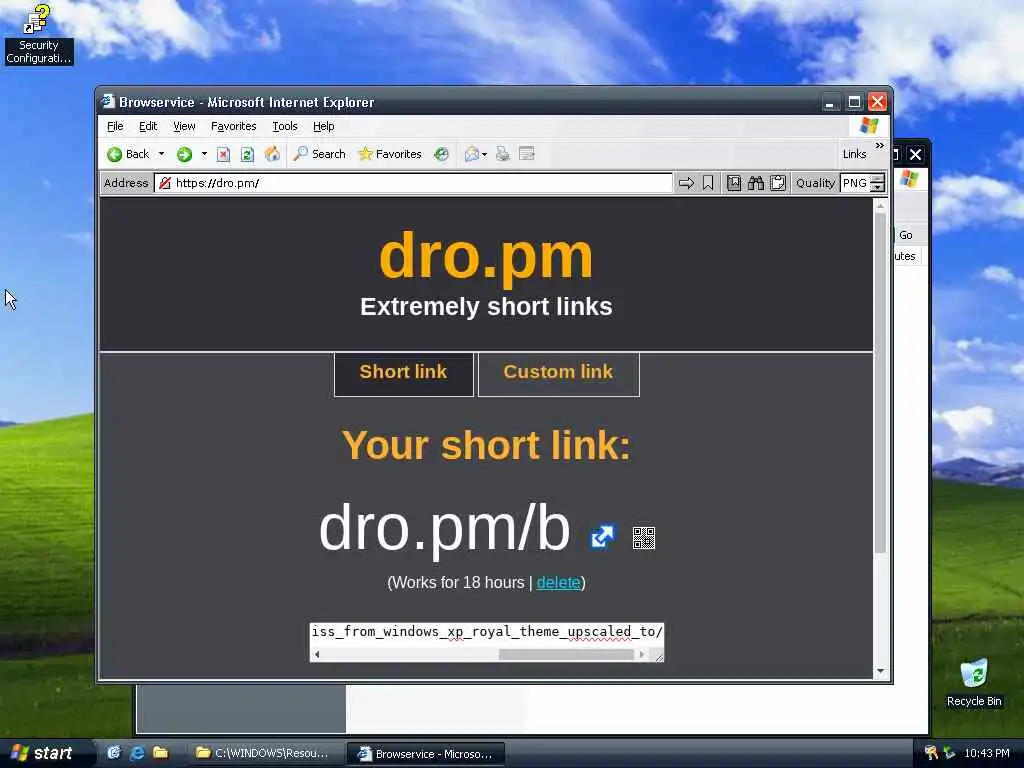
Task: Stop page loading with the Stop icon
Action: [223, 154]
